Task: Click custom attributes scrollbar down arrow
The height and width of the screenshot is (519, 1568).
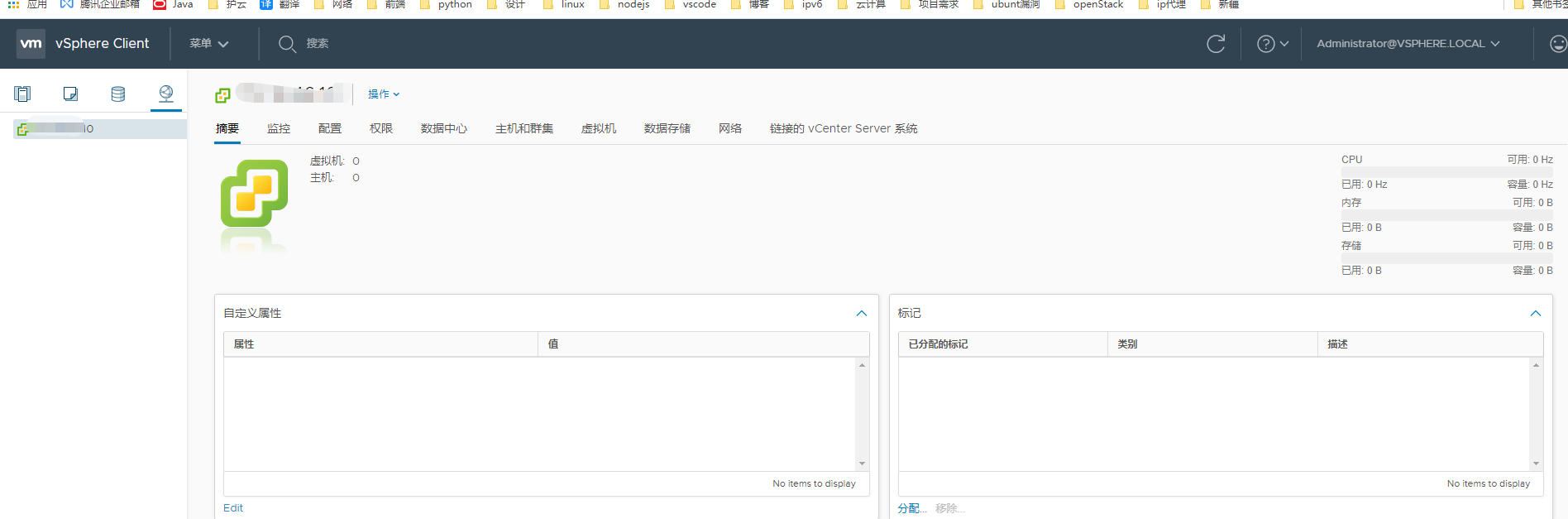Action: point(862,464)
